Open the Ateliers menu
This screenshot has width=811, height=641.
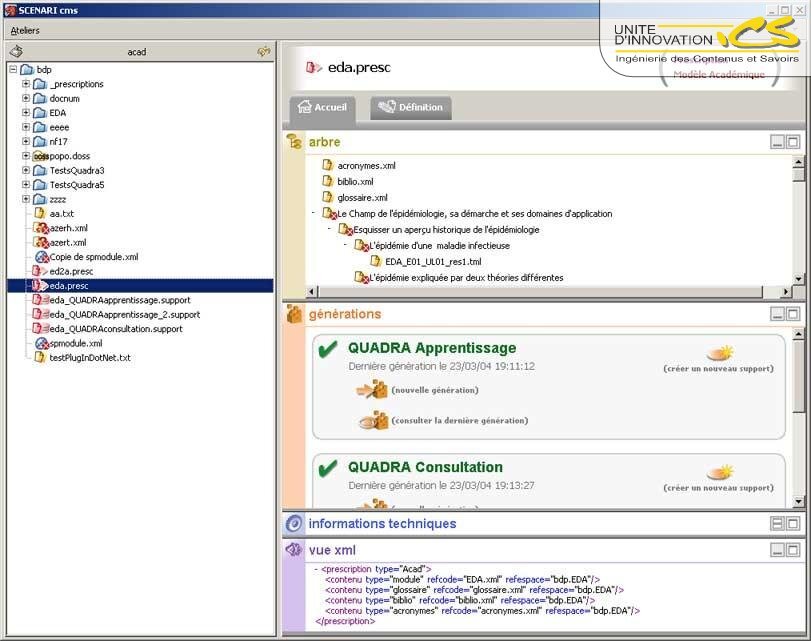[25, 31]
